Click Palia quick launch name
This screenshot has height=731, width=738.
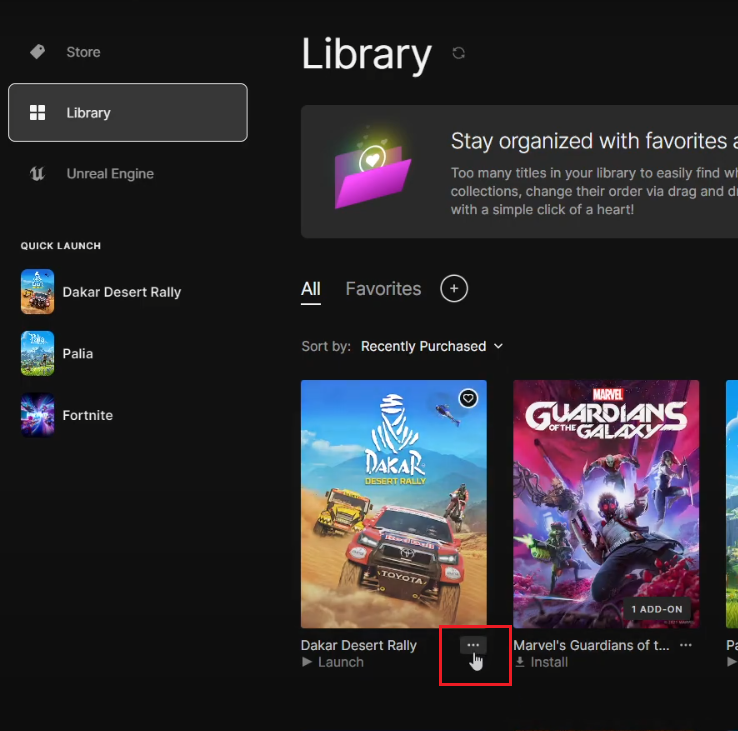(x=78, y=353)
